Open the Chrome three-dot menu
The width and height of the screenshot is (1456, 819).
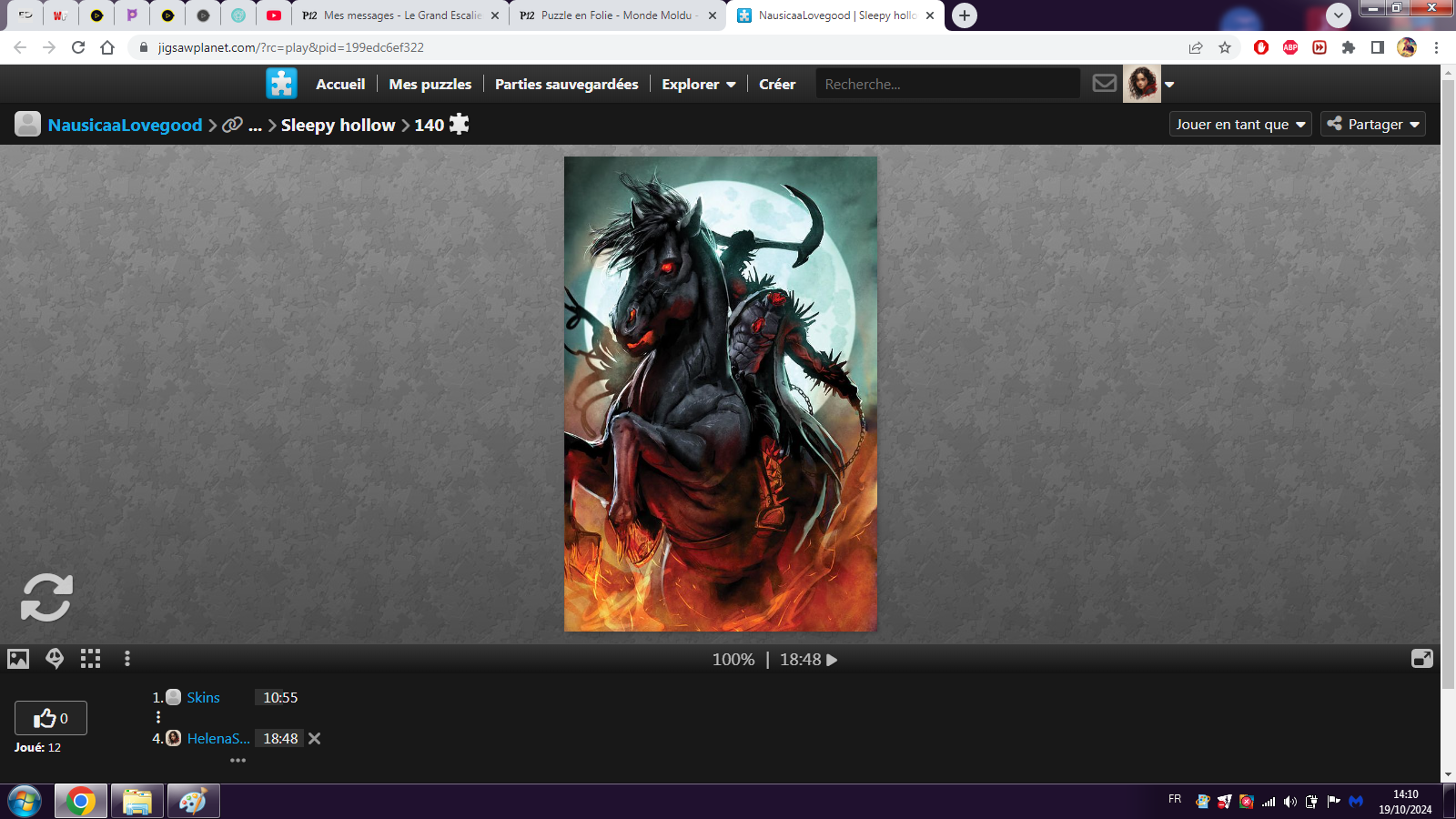point(1437,47)
